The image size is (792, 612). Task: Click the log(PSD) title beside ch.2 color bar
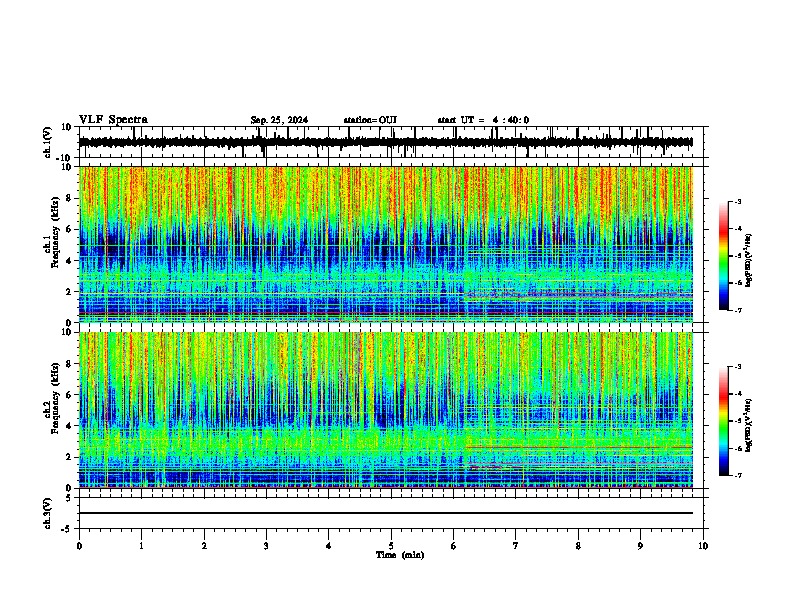tap(748, 425)
